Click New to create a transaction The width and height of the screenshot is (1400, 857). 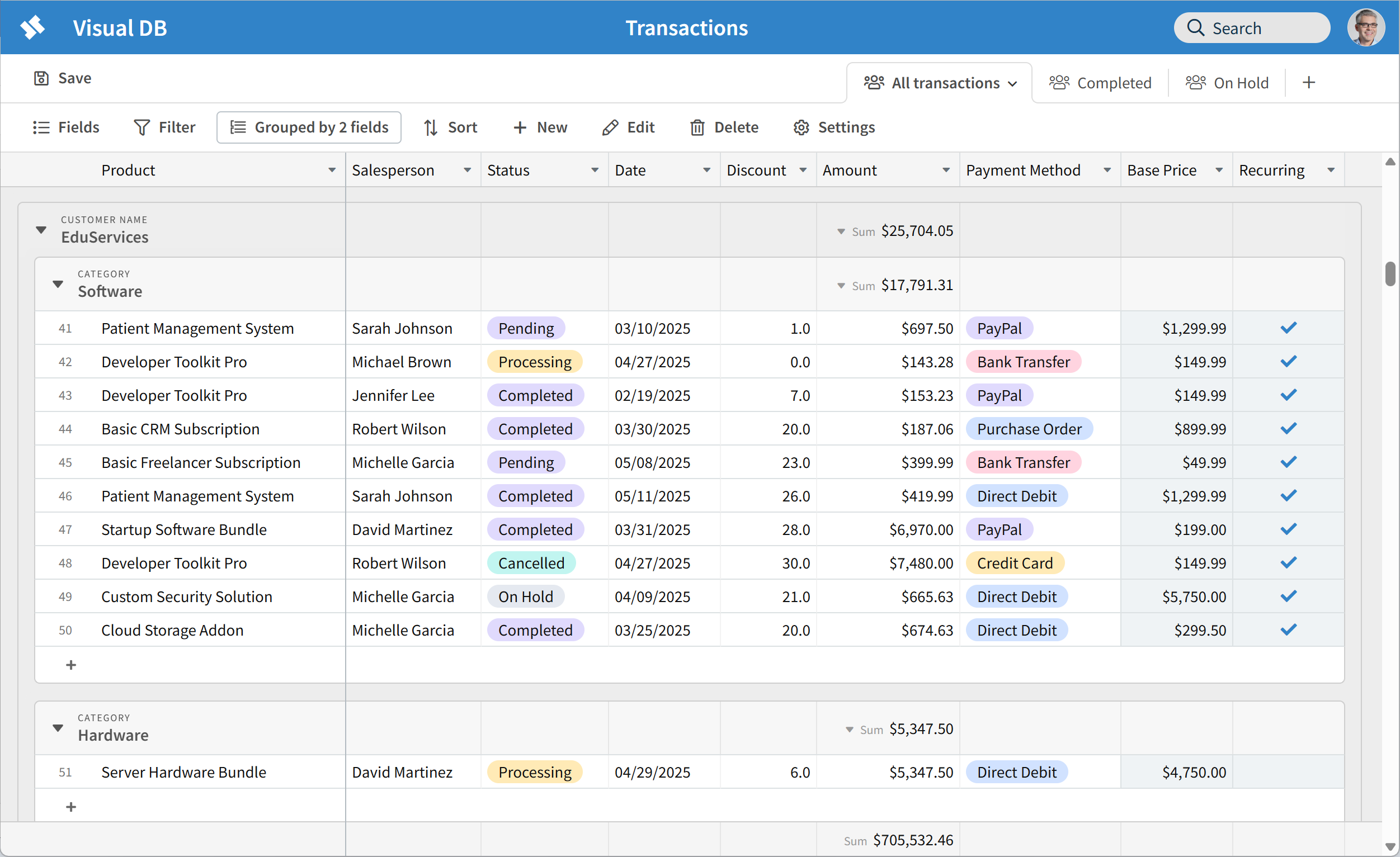coord(539,127)
